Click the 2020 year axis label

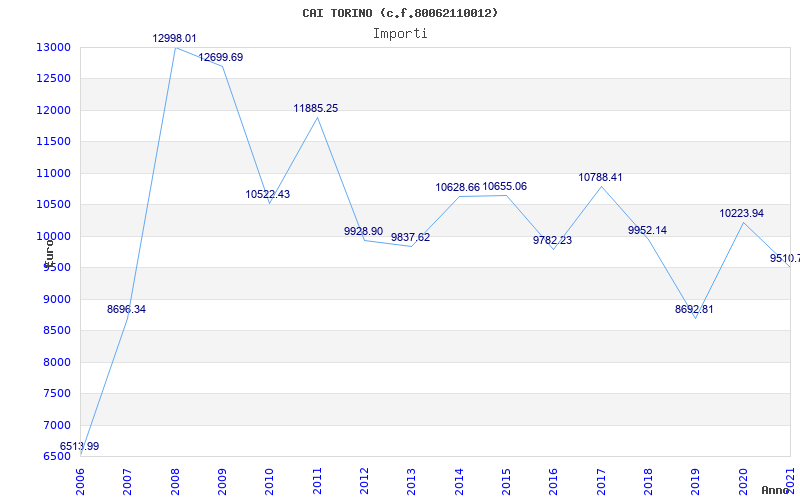pyautogui.click(x=743, y=481)
